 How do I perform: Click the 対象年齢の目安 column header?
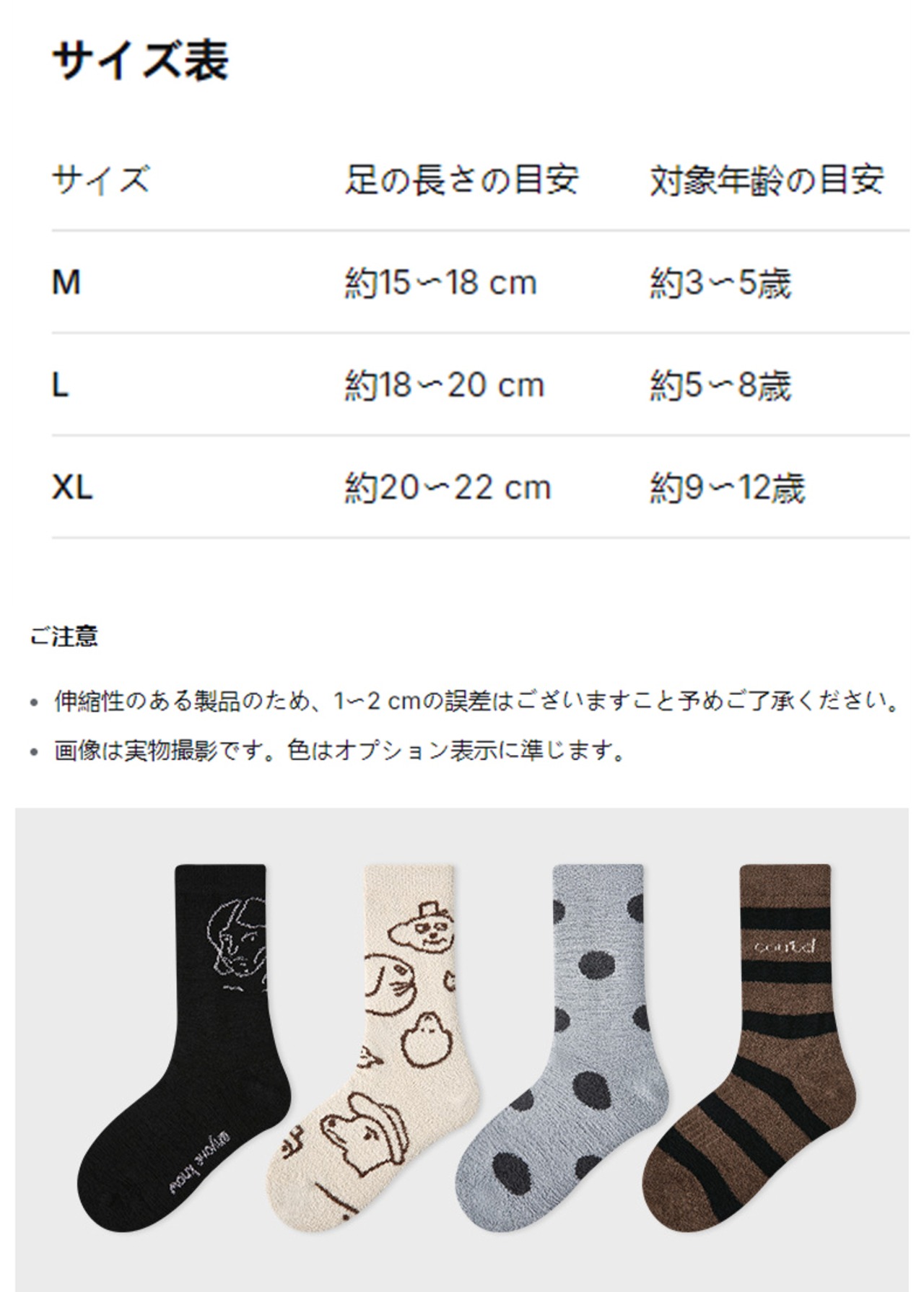pyautogui.click(x=767, y=179)
